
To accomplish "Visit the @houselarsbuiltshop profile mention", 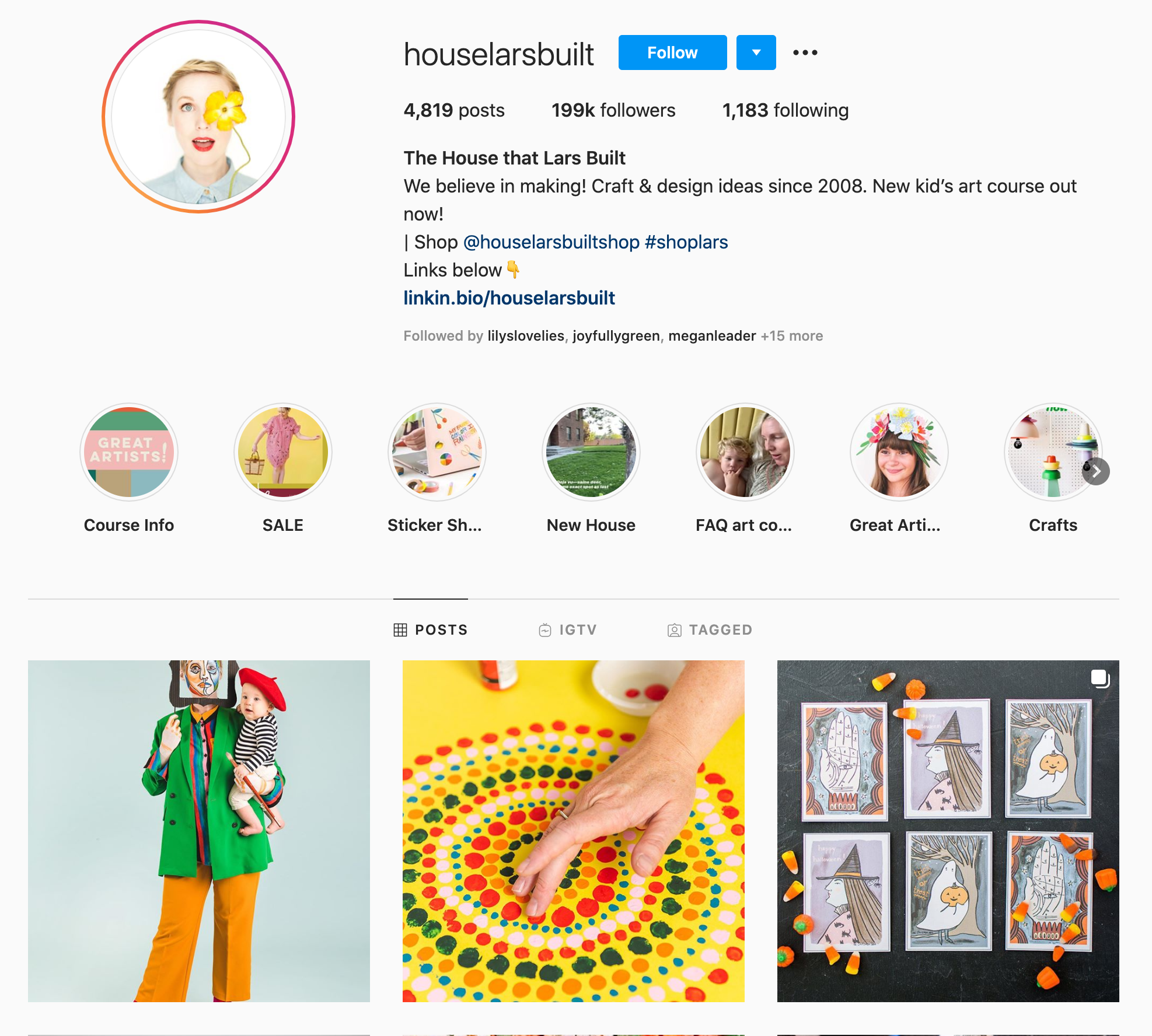I will 551,242.
